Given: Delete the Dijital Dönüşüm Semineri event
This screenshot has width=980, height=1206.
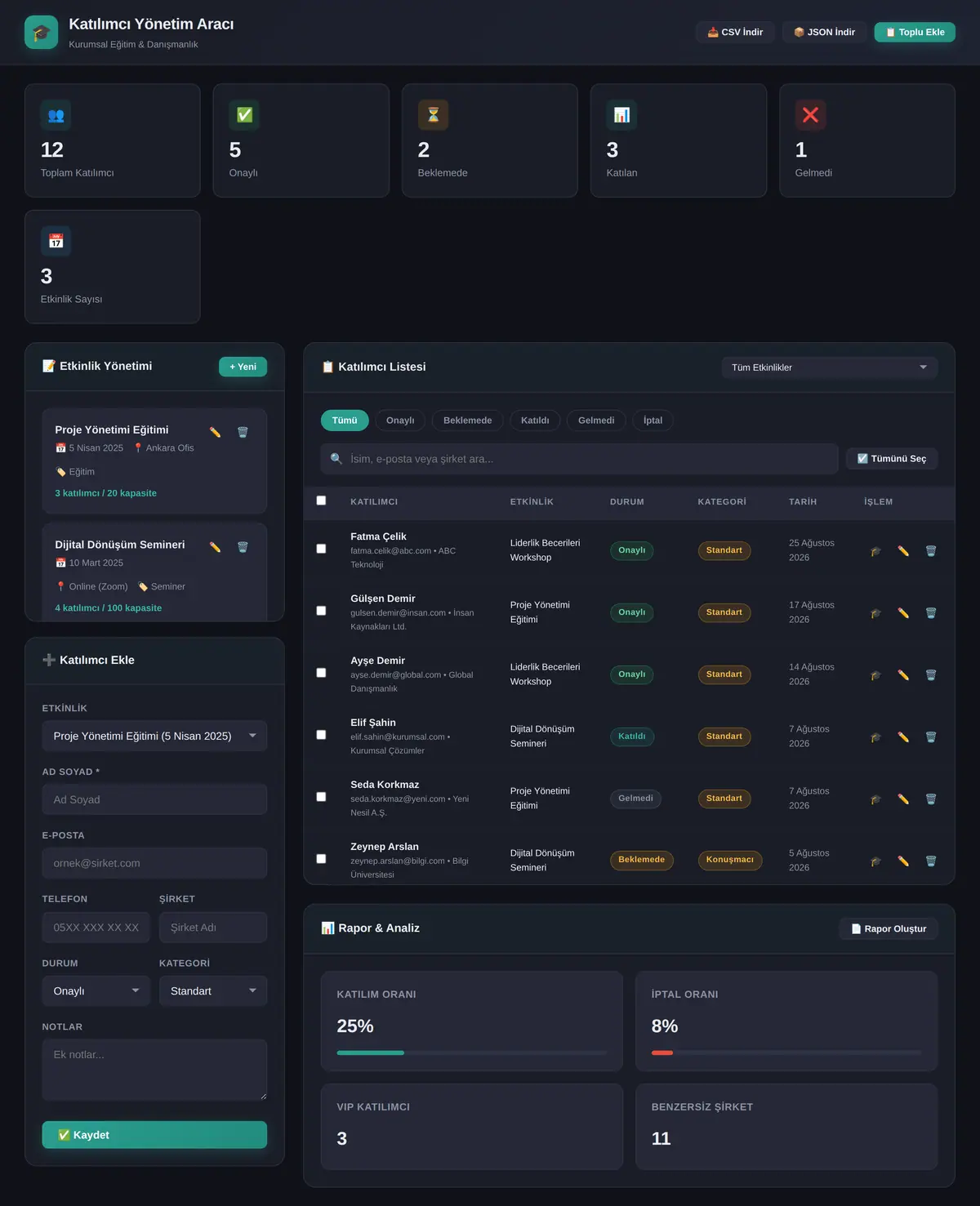Looking at the screenshot, I should (243, 547).
